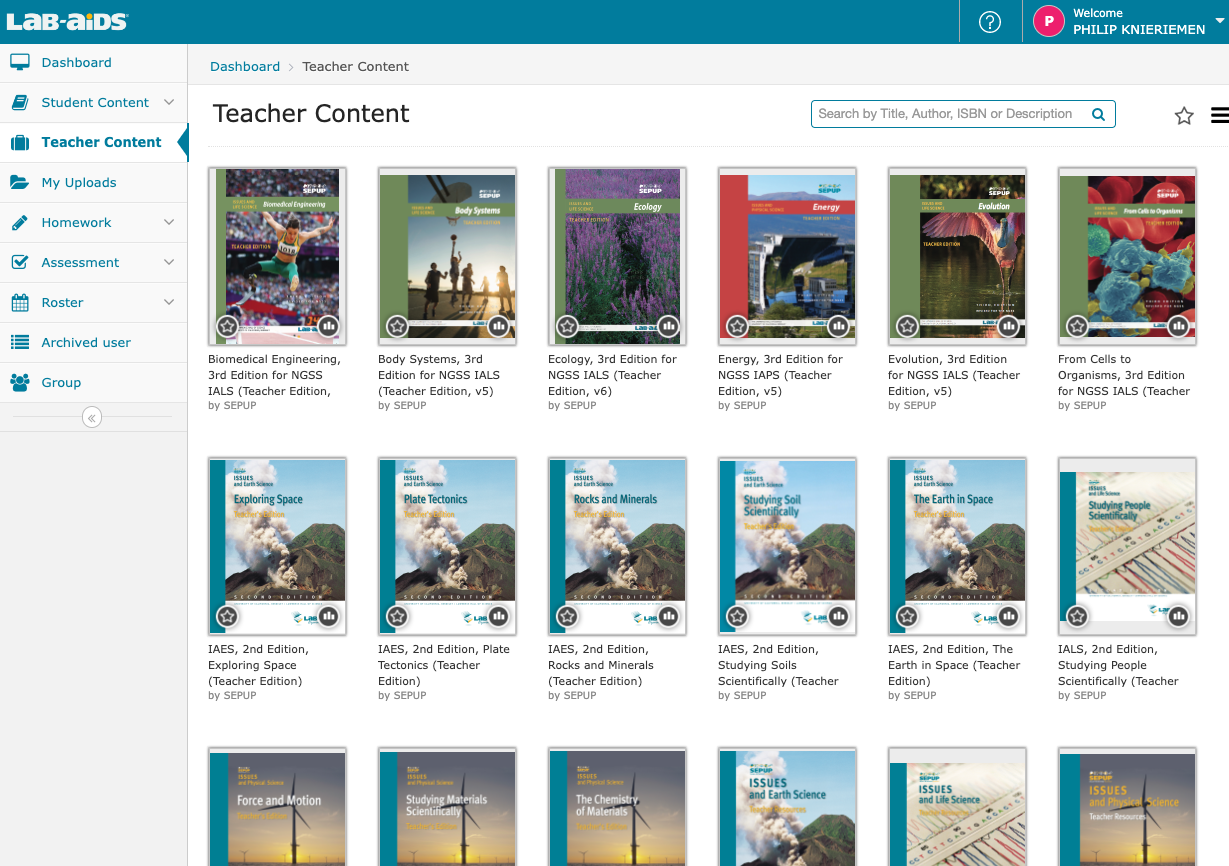Open Energy, 3rd Edition title link

780,375
